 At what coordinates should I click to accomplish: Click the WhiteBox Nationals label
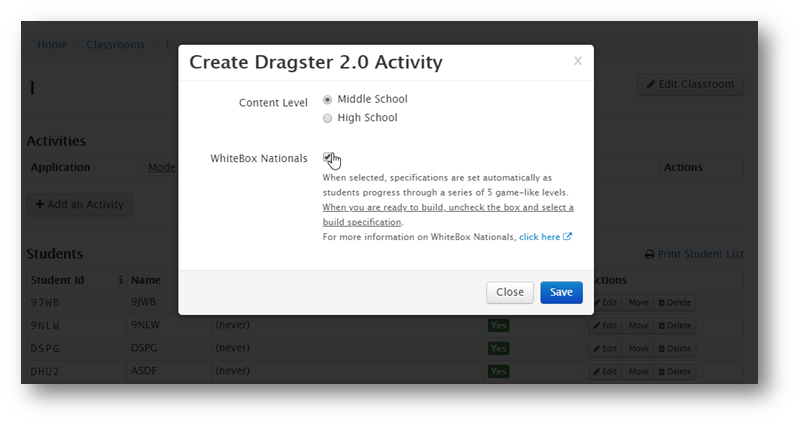pos(259,158)
